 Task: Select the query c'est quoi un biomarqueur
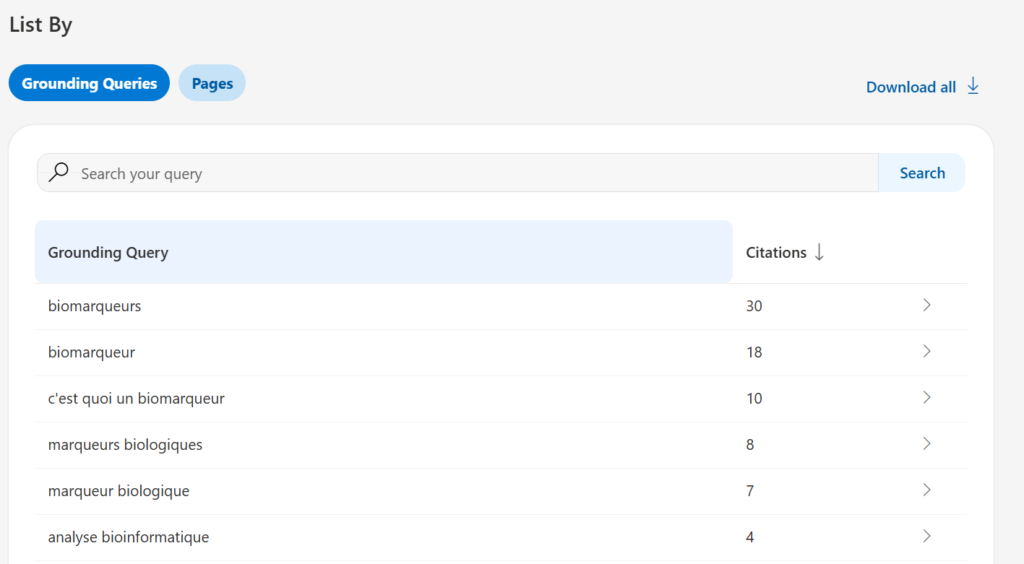(136, 399)
